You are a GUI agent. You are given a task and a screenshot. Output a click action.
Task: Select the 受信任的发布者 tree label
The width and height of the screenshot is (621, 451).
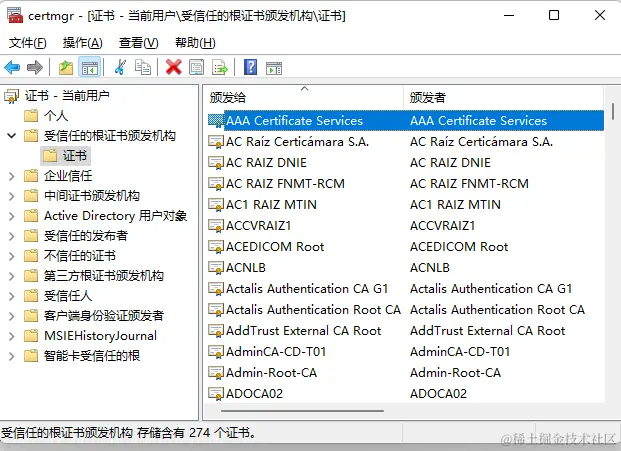(x=86, y=236)
